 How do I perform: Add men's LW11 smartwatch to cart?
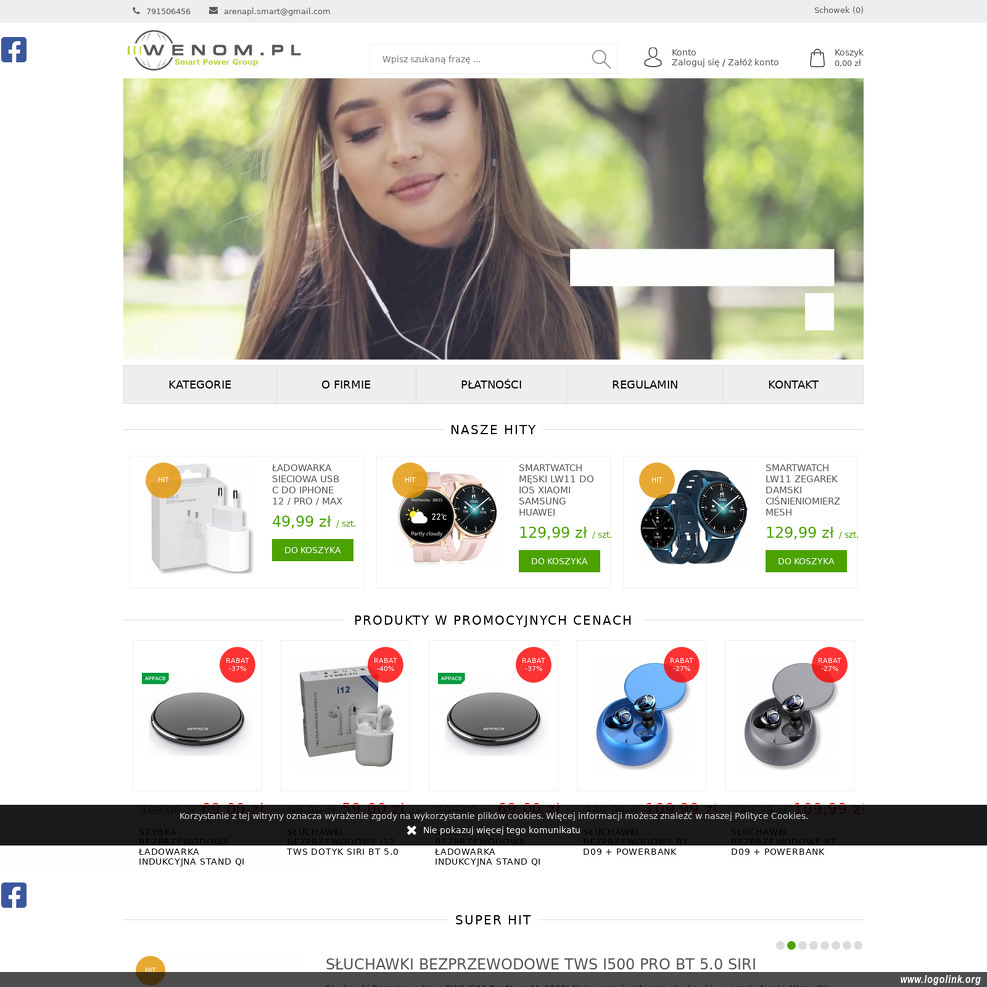coord(559,561)
